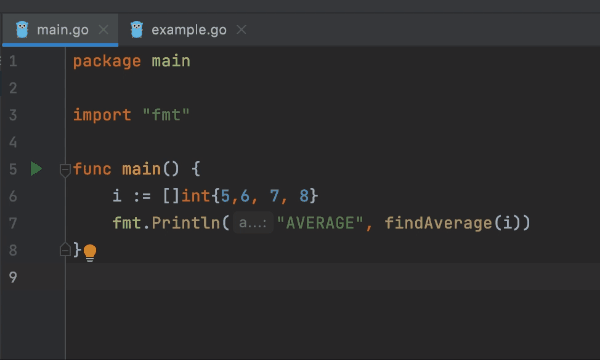Click the import keyword on line 3
Screen dimensions: 600x360
[102, 115]
